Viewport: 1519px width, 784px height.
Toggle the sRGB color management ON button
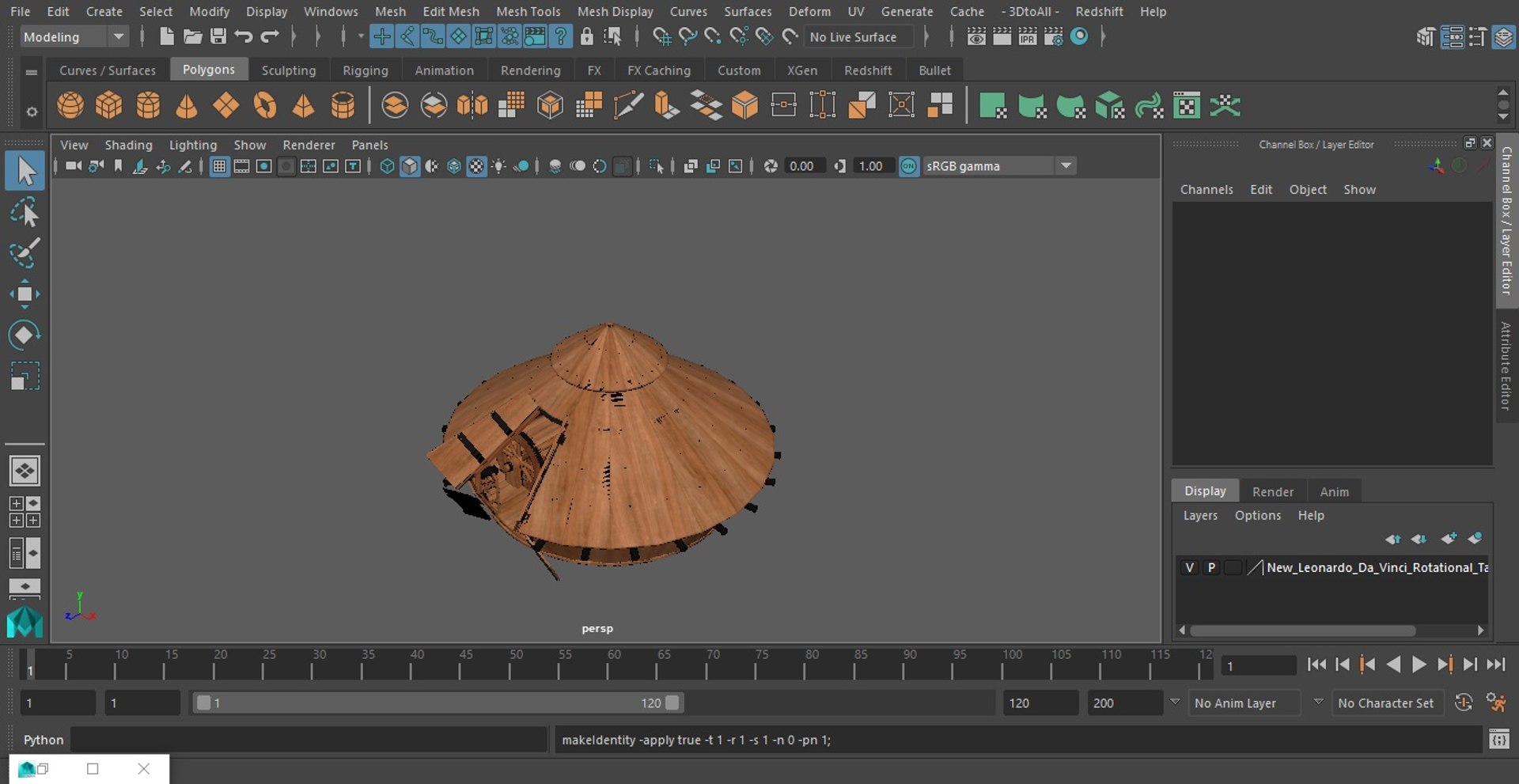909,166
